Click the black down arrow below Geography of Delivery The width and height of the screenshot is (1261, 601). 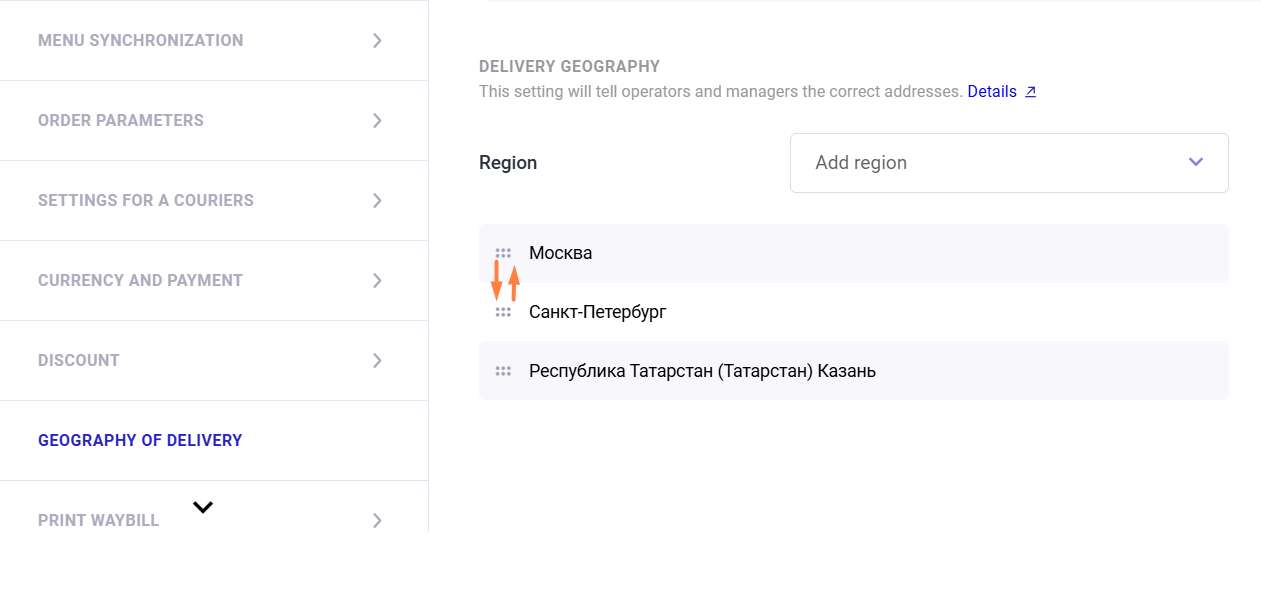click(203, 507)
